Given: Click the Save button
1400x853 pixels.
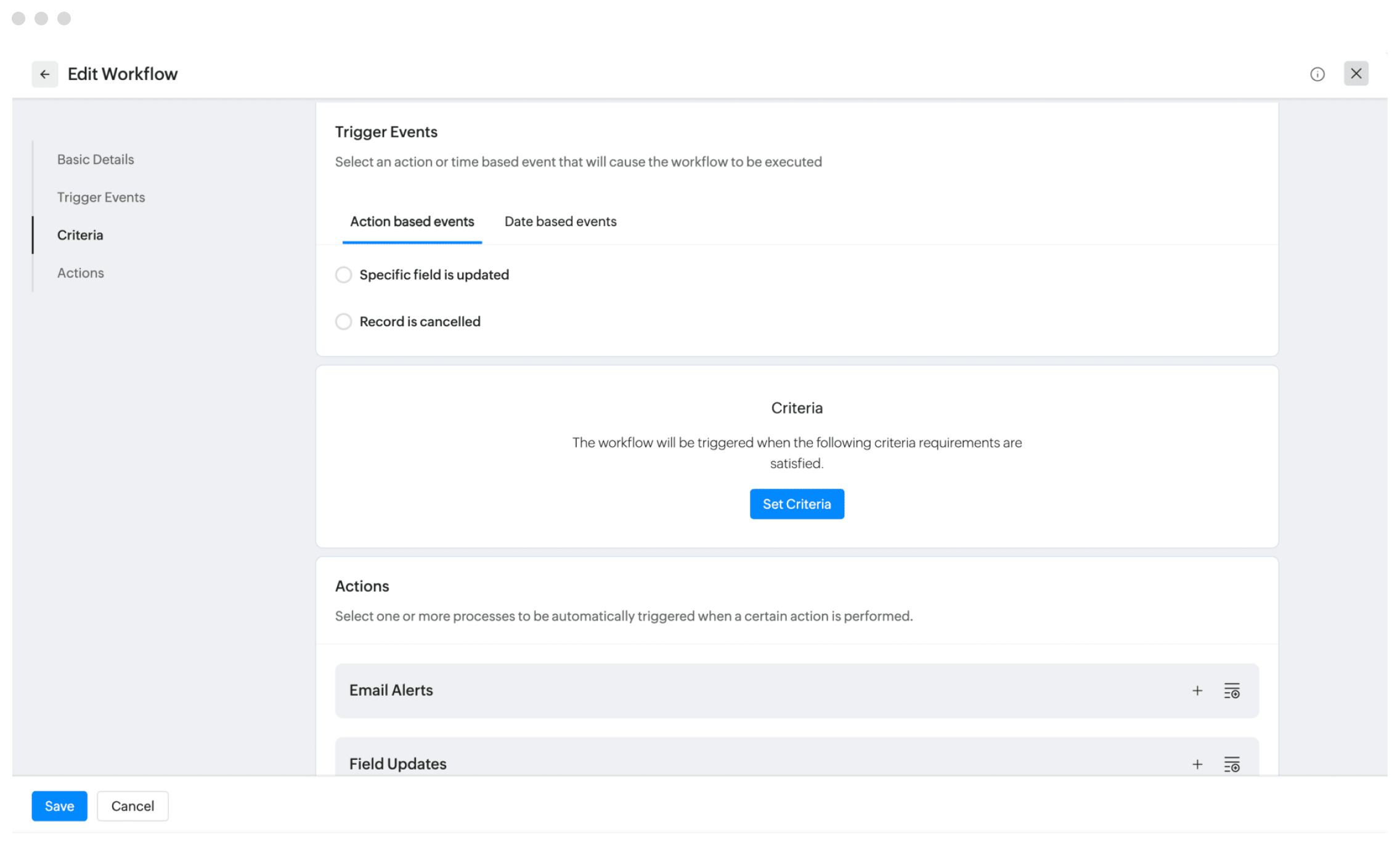Looking at the screenshot, I should click(59, 805).
